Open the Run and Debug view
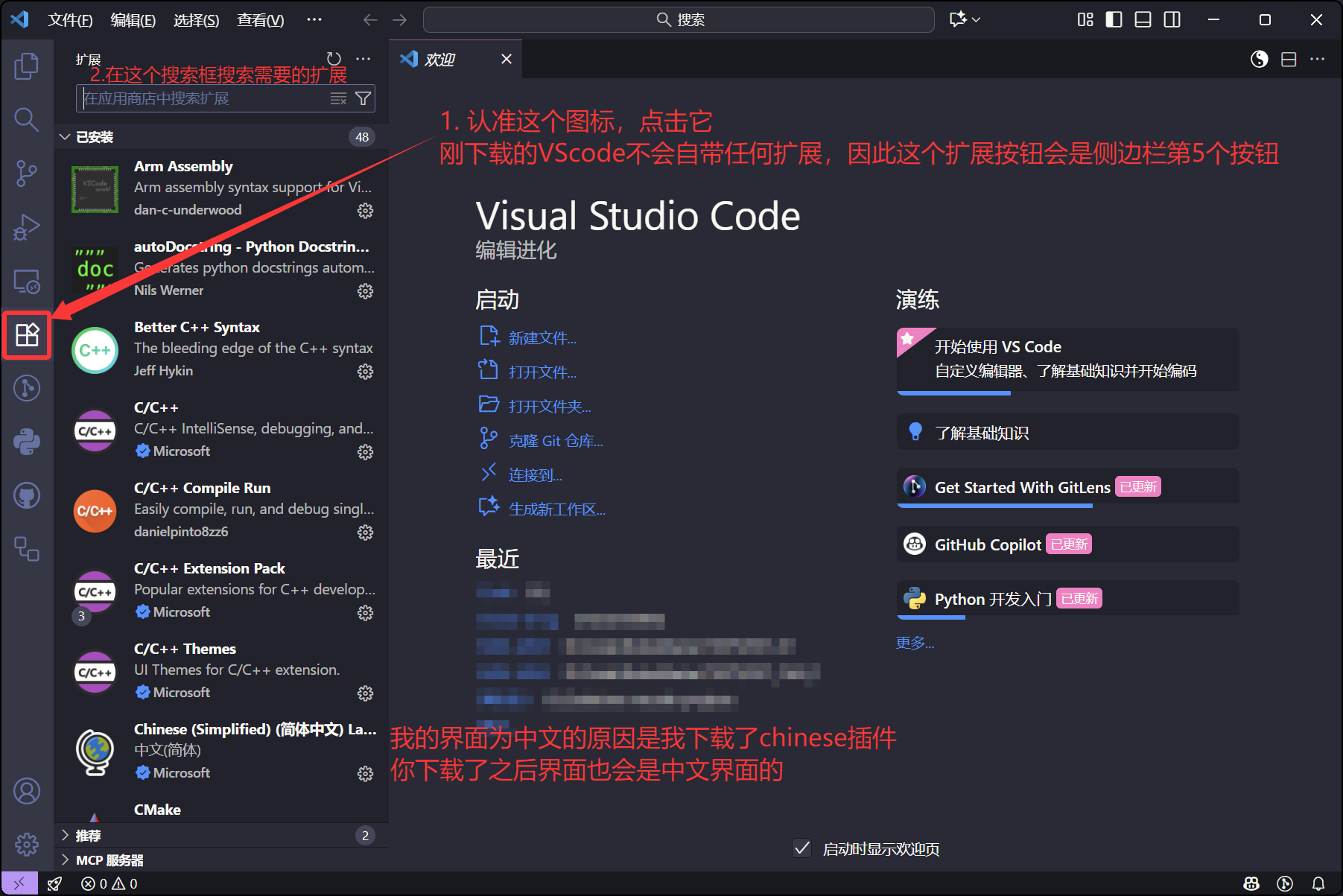 pyautogui.click(x=27, y=227)
